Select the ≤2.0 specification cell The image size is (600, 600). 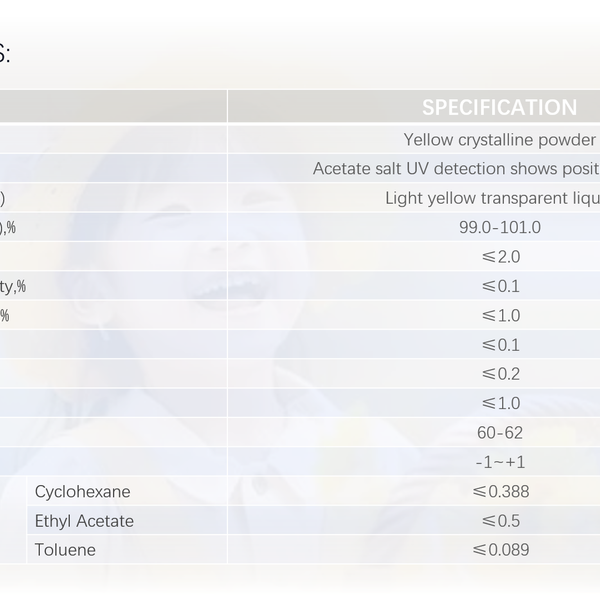click(501, 257)
